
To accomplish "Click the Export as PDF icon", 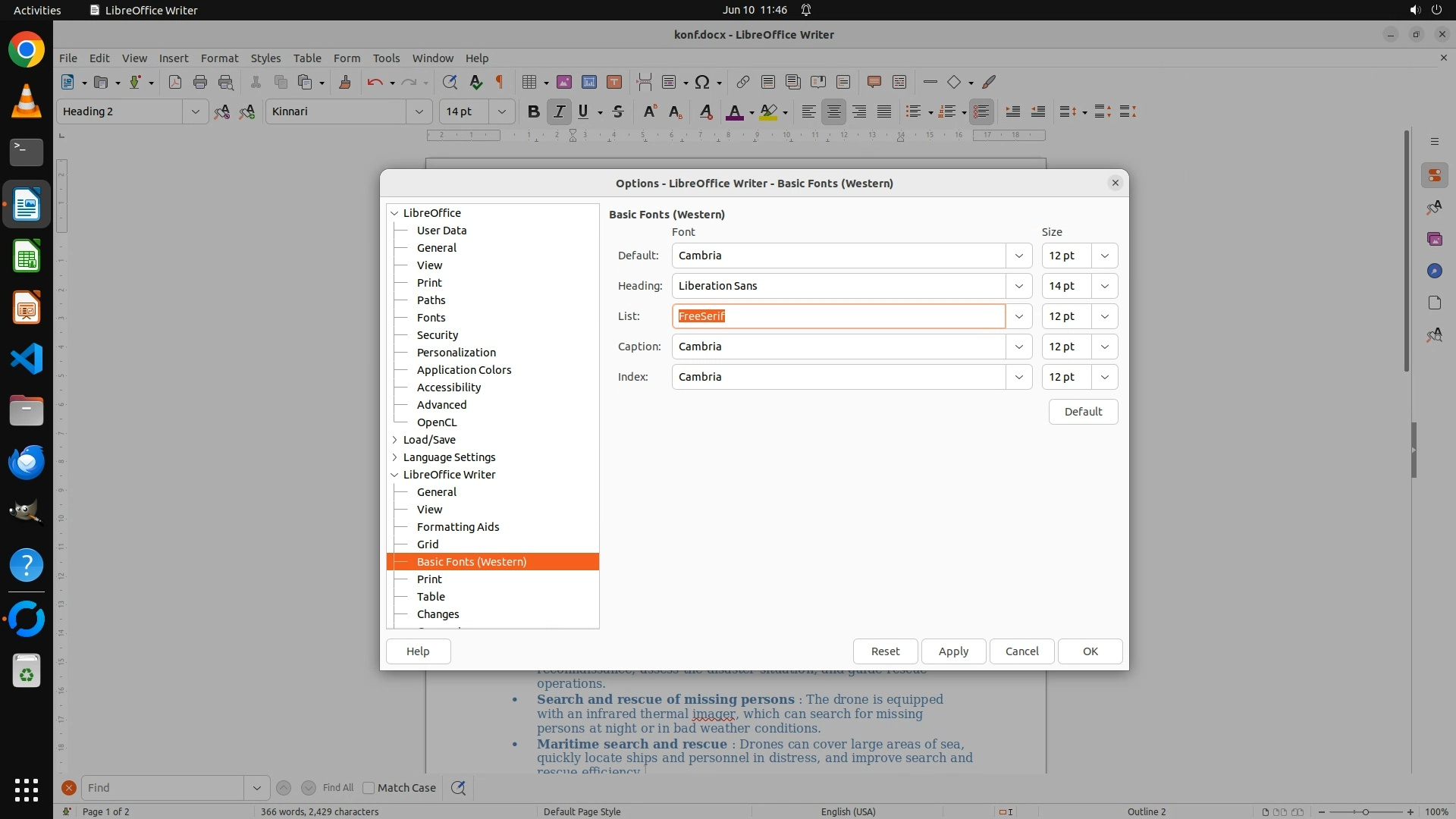I will point(175,82).
